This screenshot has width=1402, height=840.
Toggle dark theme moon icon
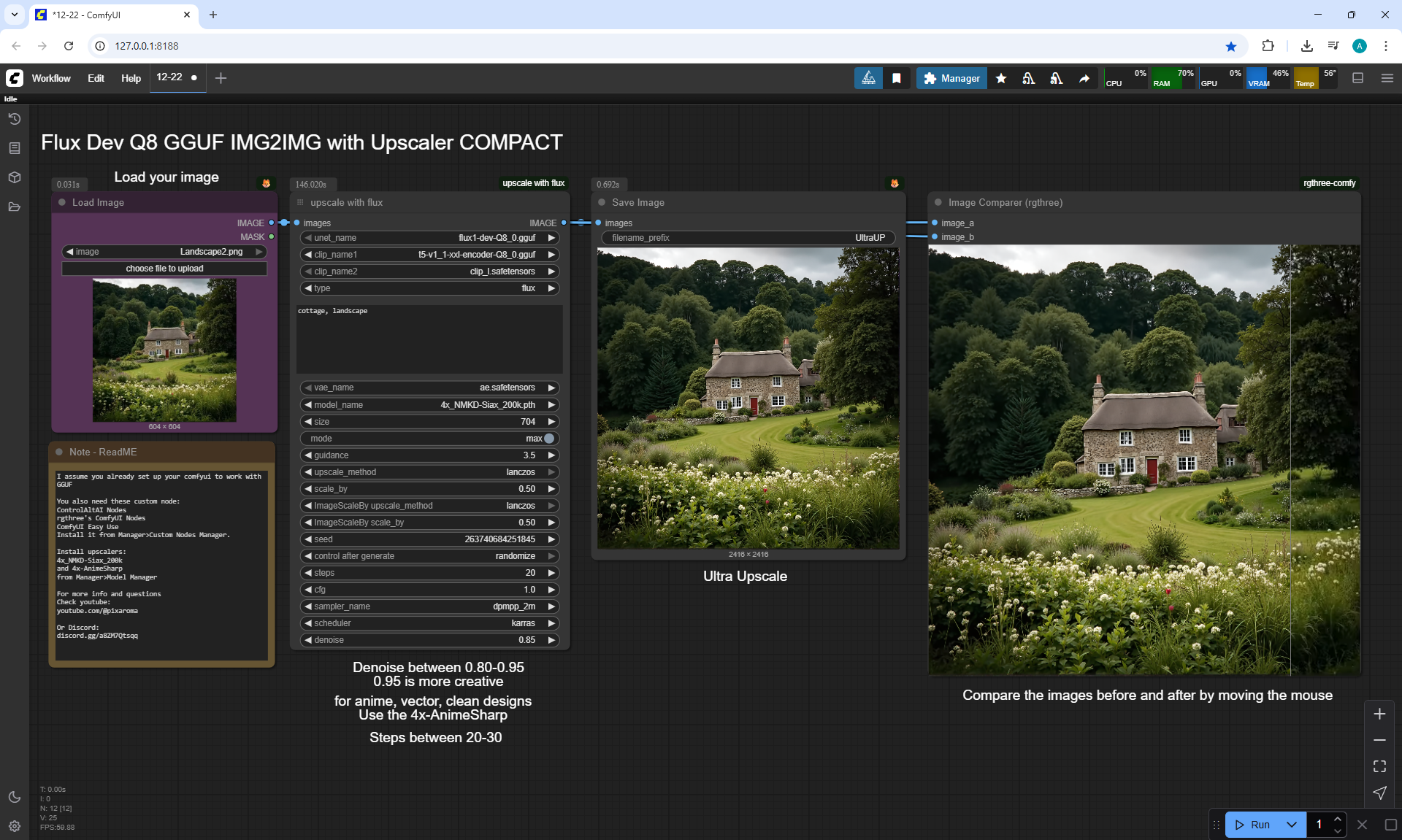coord(14,797)
